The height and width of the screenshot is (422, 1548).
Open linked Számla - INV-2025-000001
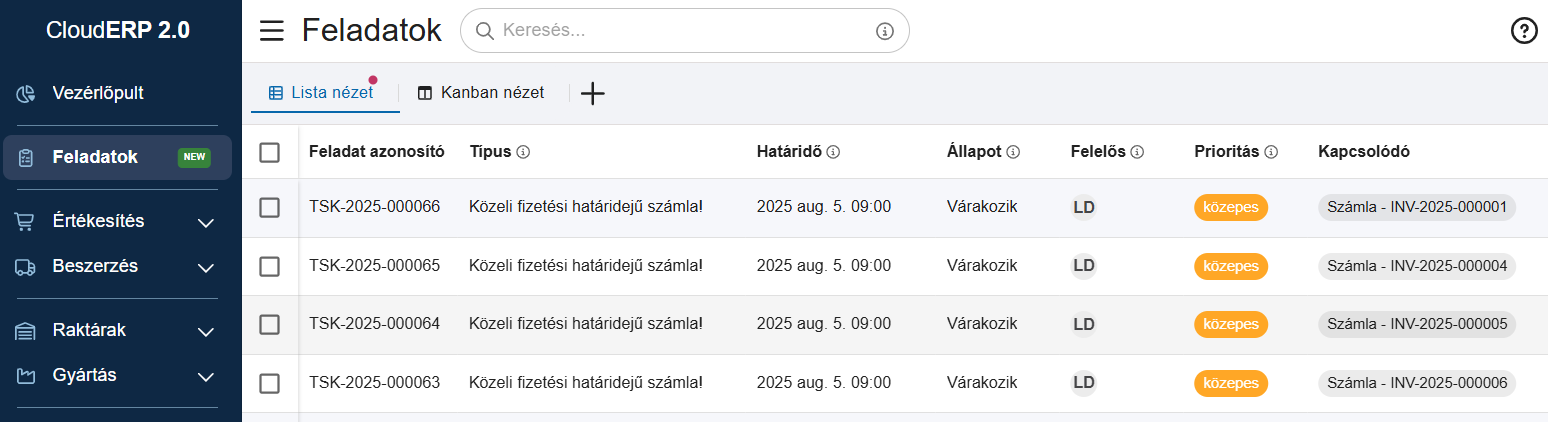coord(1417,207)
